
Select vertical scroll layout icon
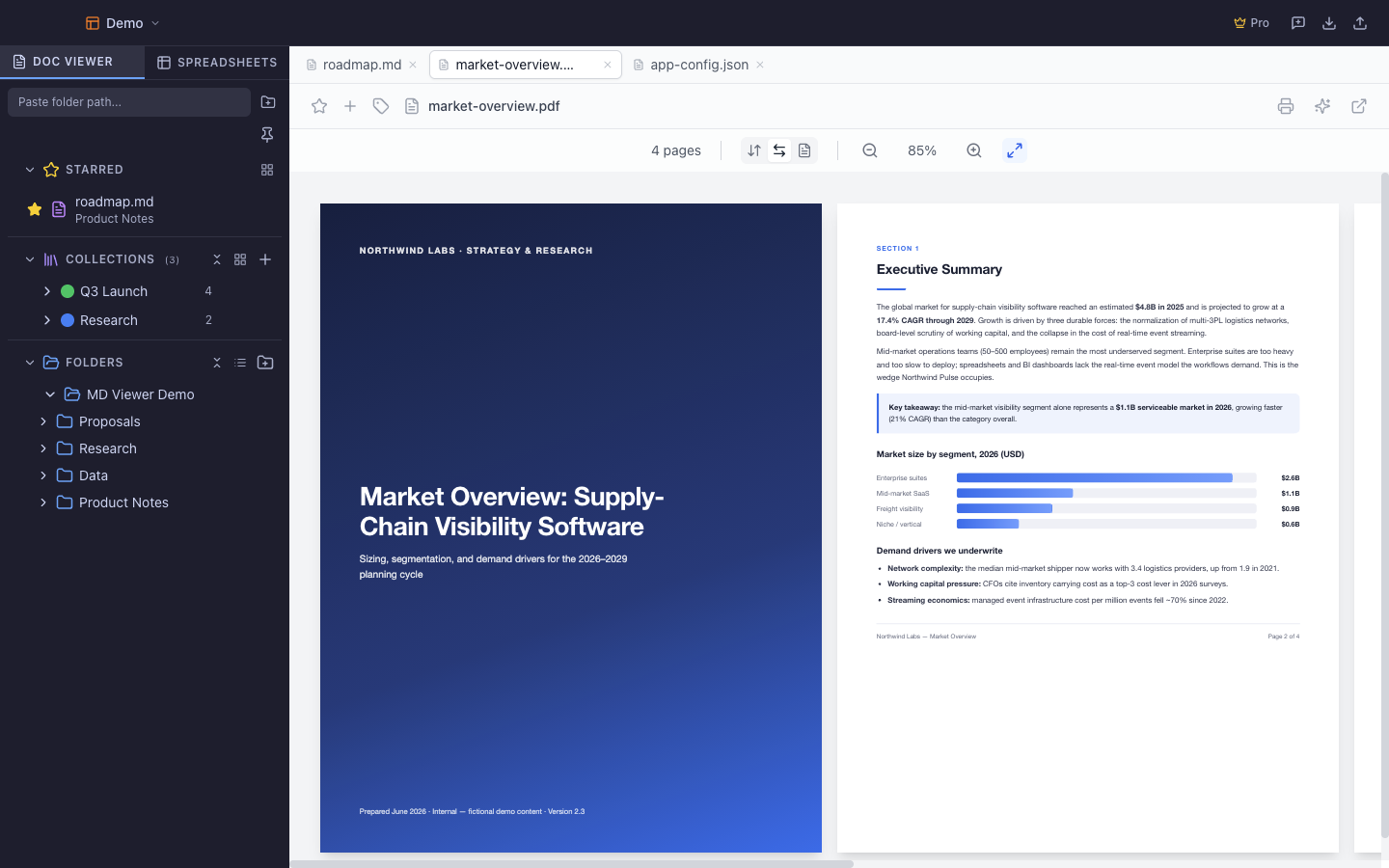[754, 150]
